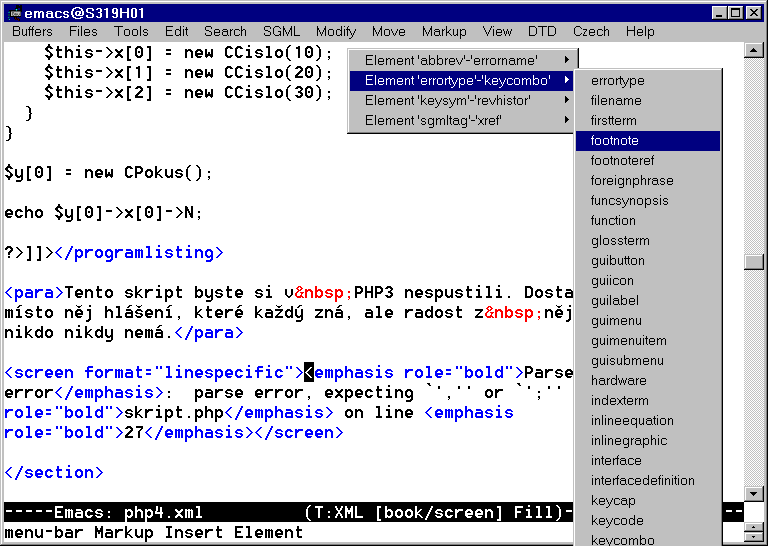Maximize the emacs window
Viewport: 768px width, 546px height.
[736, 13]
